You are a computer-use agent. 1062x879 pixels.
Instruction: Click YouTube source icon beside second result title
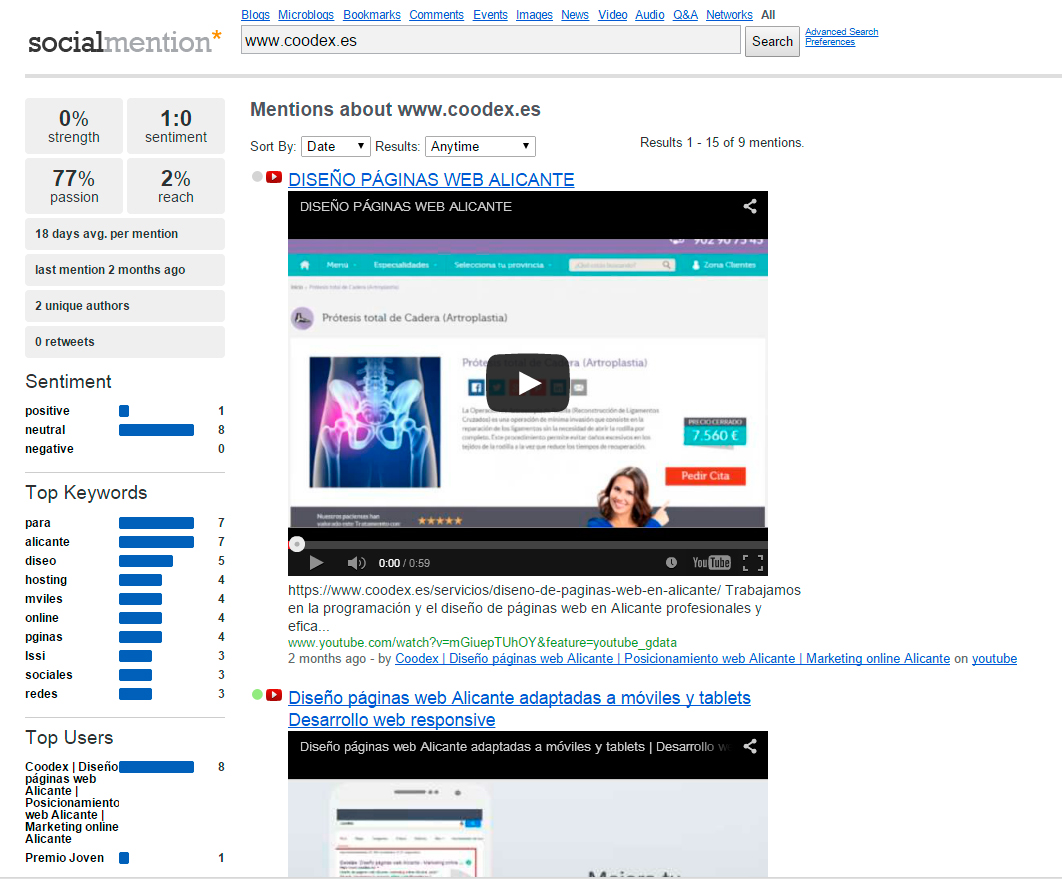(x=274, y=695)
